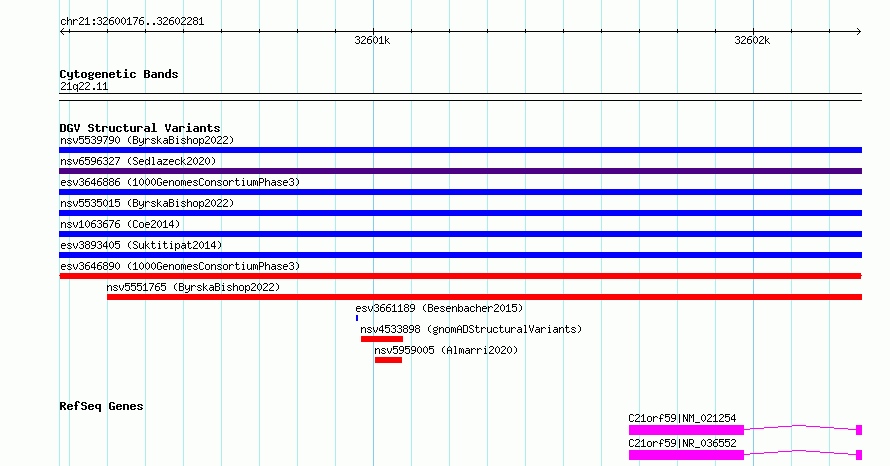Select the purple bar for nsv6596327

coord(460,171)
